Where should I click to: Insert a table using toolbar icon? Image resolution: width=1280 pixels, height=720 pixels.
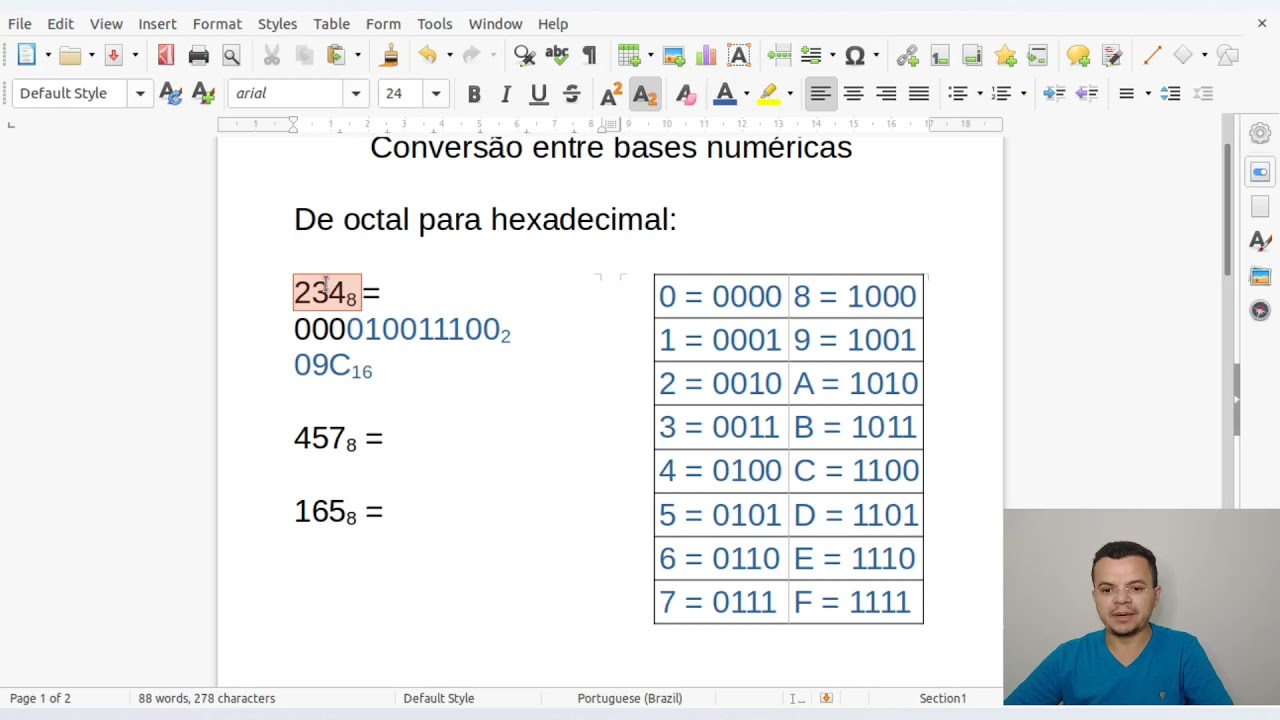point(628,55)
